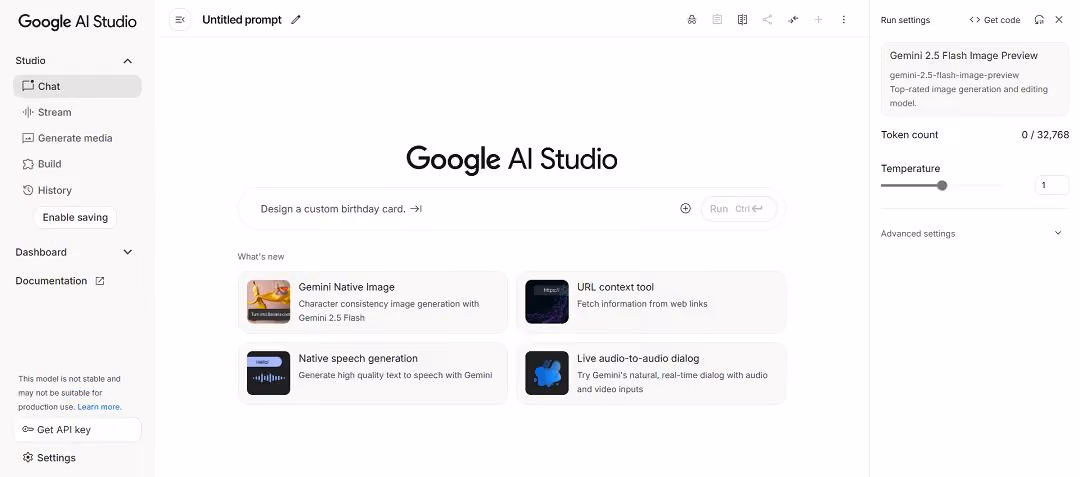1080x477 pixels.
Task: Open the Native speech generation card
Action: pos(373,374)
